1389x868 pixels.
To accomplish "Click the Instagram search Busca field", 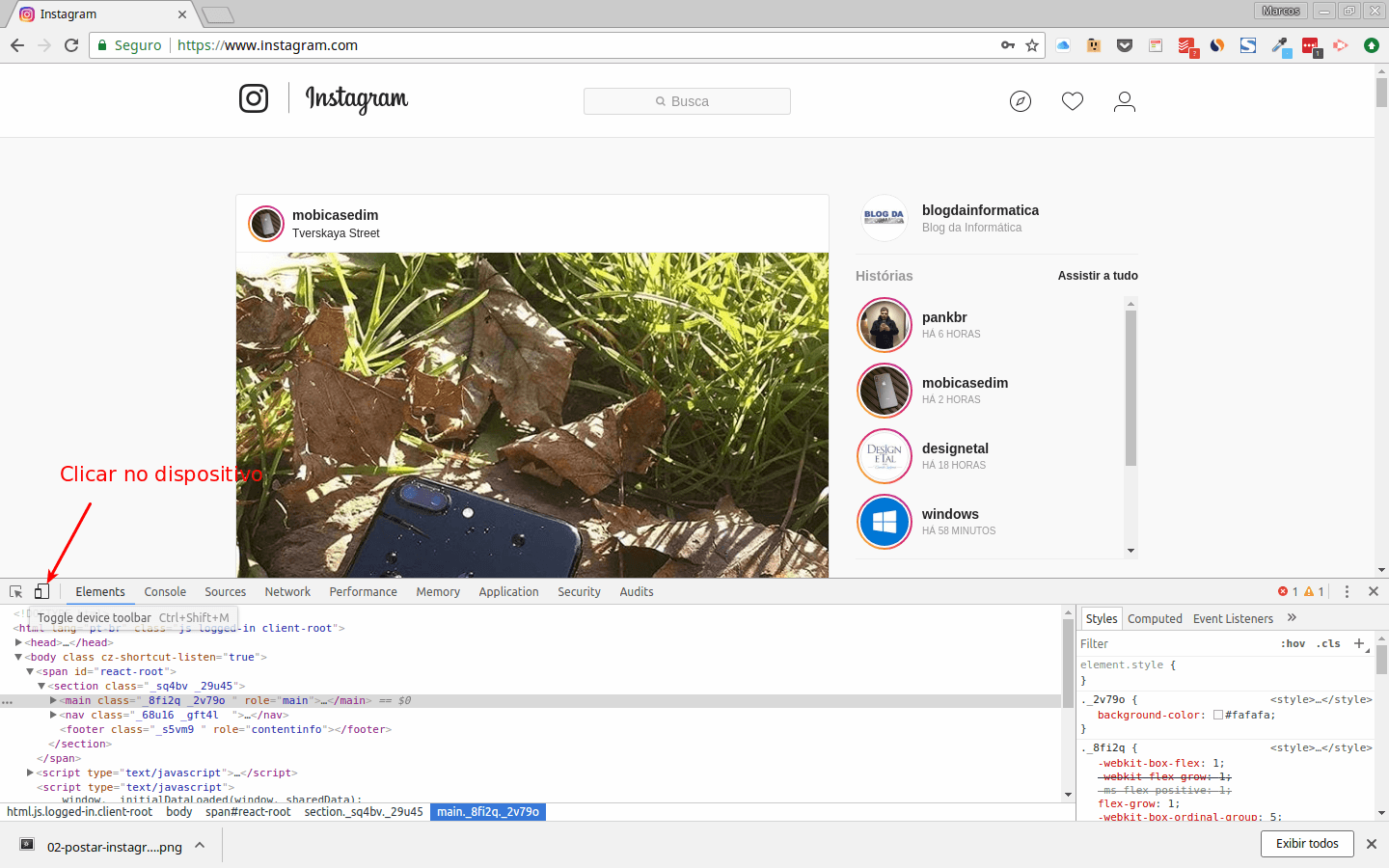I will click(x=687, y=101).
